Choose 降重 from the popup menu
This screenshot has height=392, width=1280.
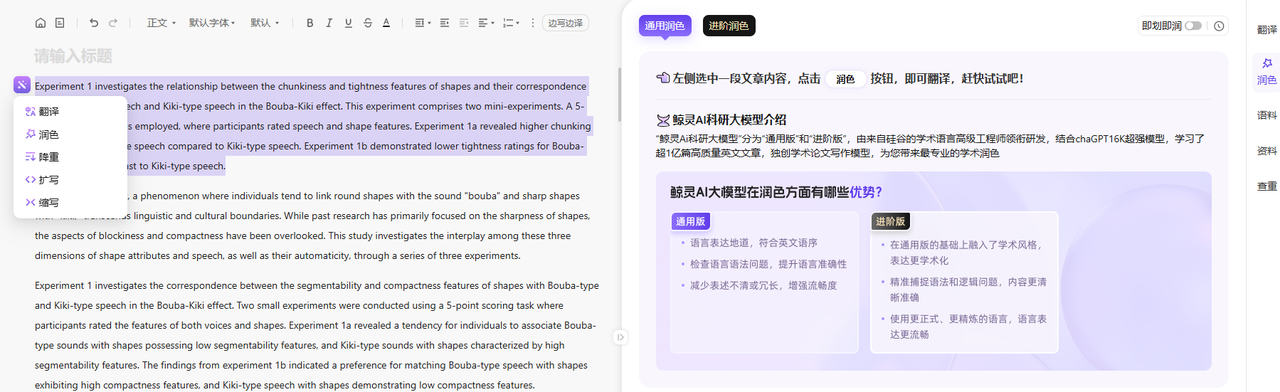click(70, 157)
